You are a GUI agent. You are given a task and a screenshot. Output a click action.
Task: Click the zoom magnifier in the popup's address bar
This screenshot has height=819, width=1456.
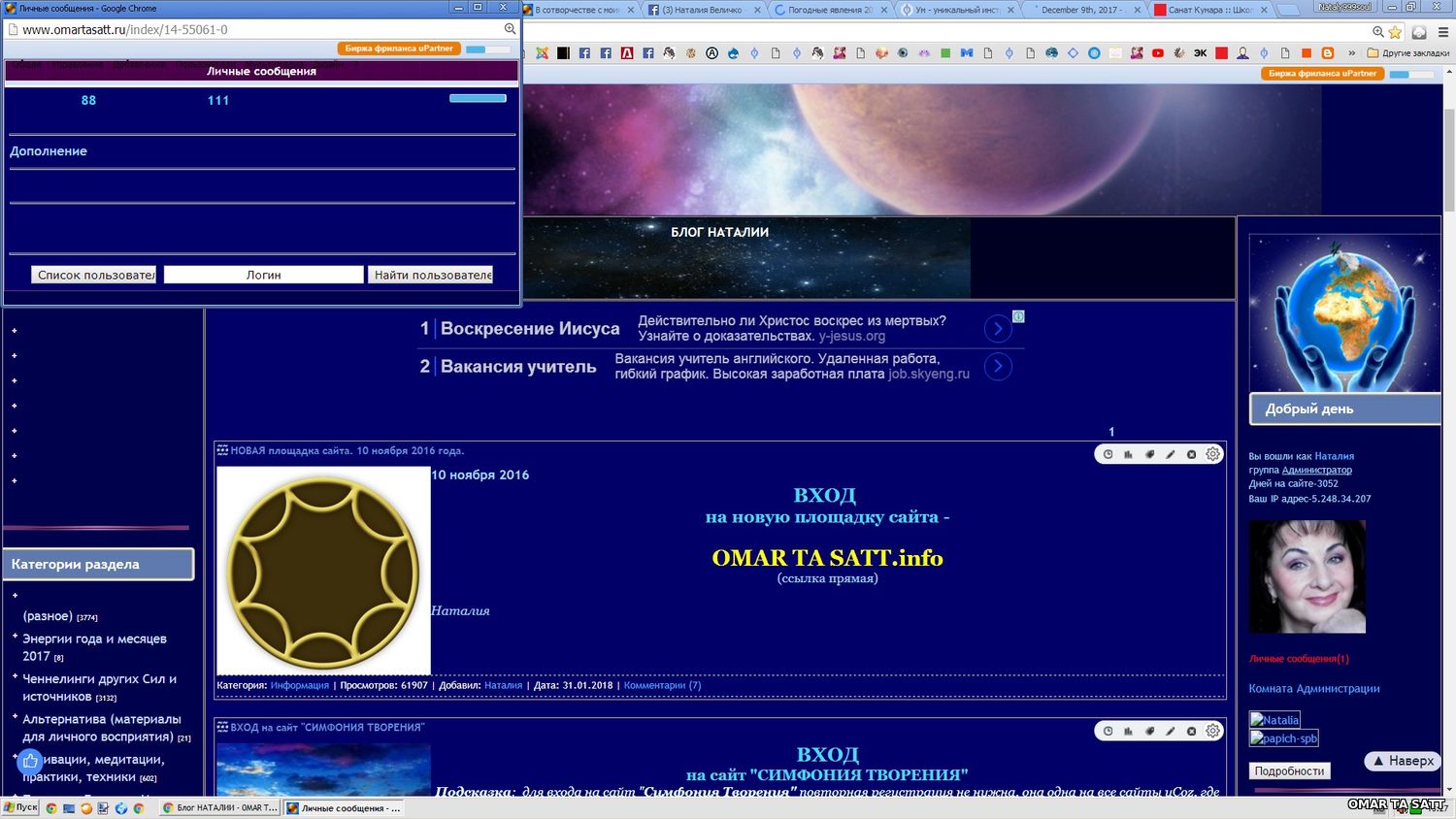coord(510,29)
